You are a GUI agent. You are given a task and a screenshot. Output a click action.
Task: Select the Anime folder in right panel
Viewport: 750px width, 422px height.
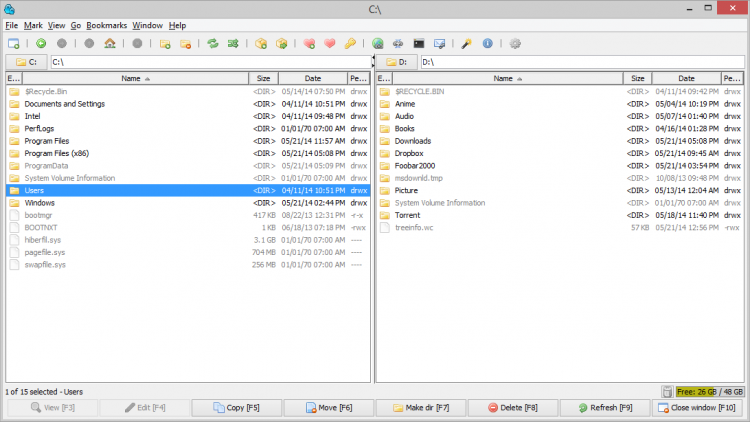click(x=560, y=104)
